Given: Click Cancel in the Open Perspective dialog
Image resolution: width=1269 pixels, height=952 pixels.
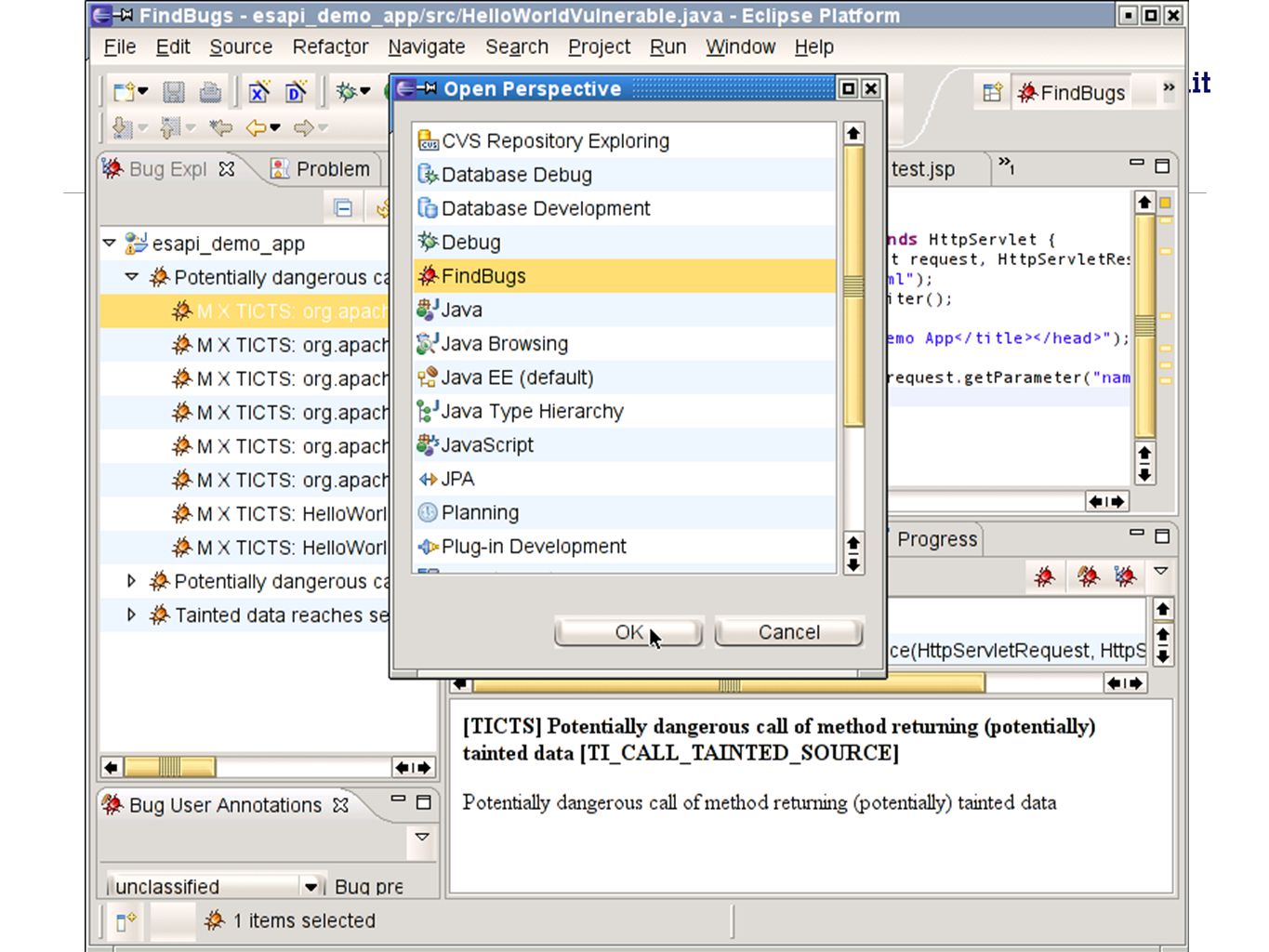Looking at the screenshot, I should tap(789, 632).
